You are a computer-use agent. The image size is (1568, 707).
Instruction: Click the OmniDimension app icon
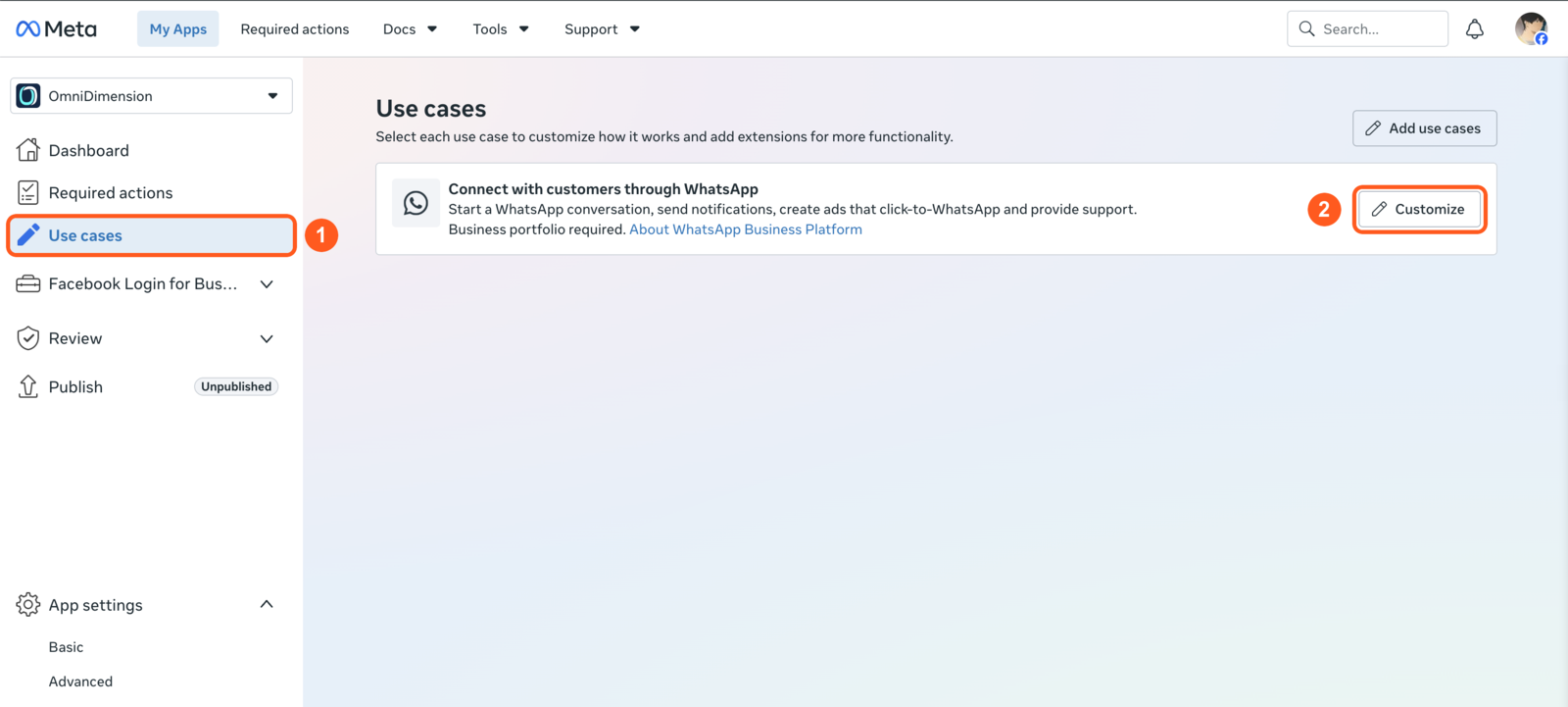click(28, 96)
